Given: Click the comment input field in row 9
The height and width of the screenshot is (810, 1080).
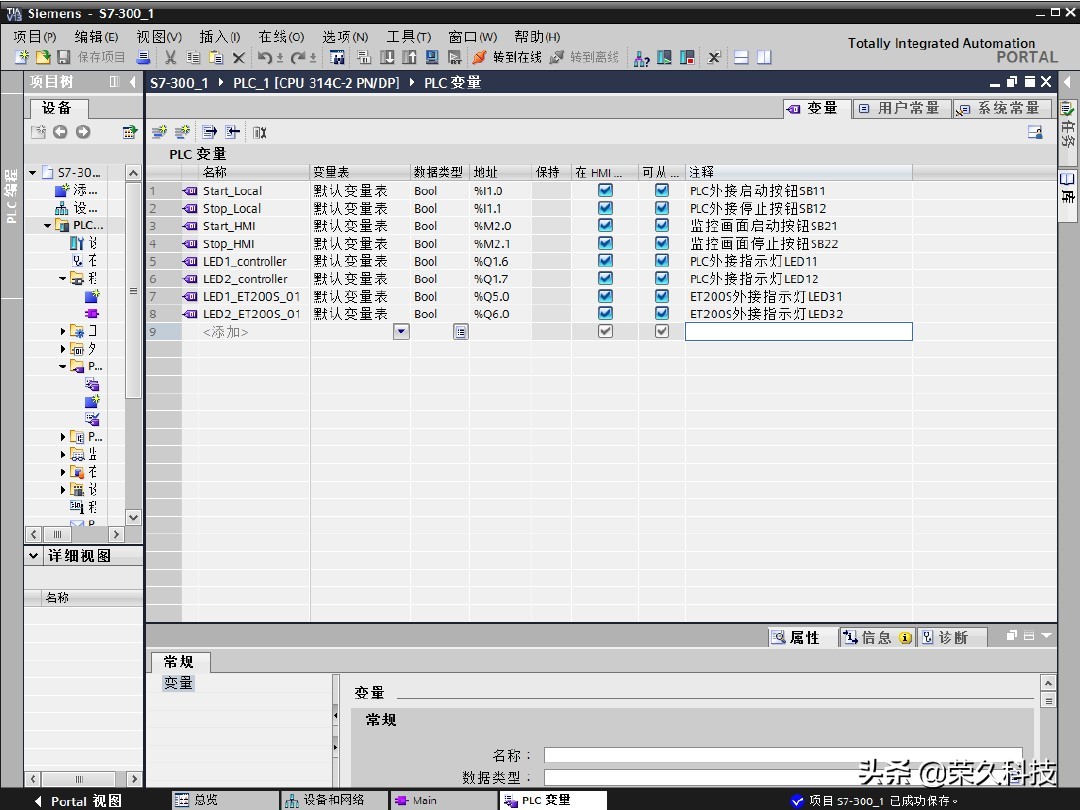Looking at the screenshot, I should click(798, 331).
